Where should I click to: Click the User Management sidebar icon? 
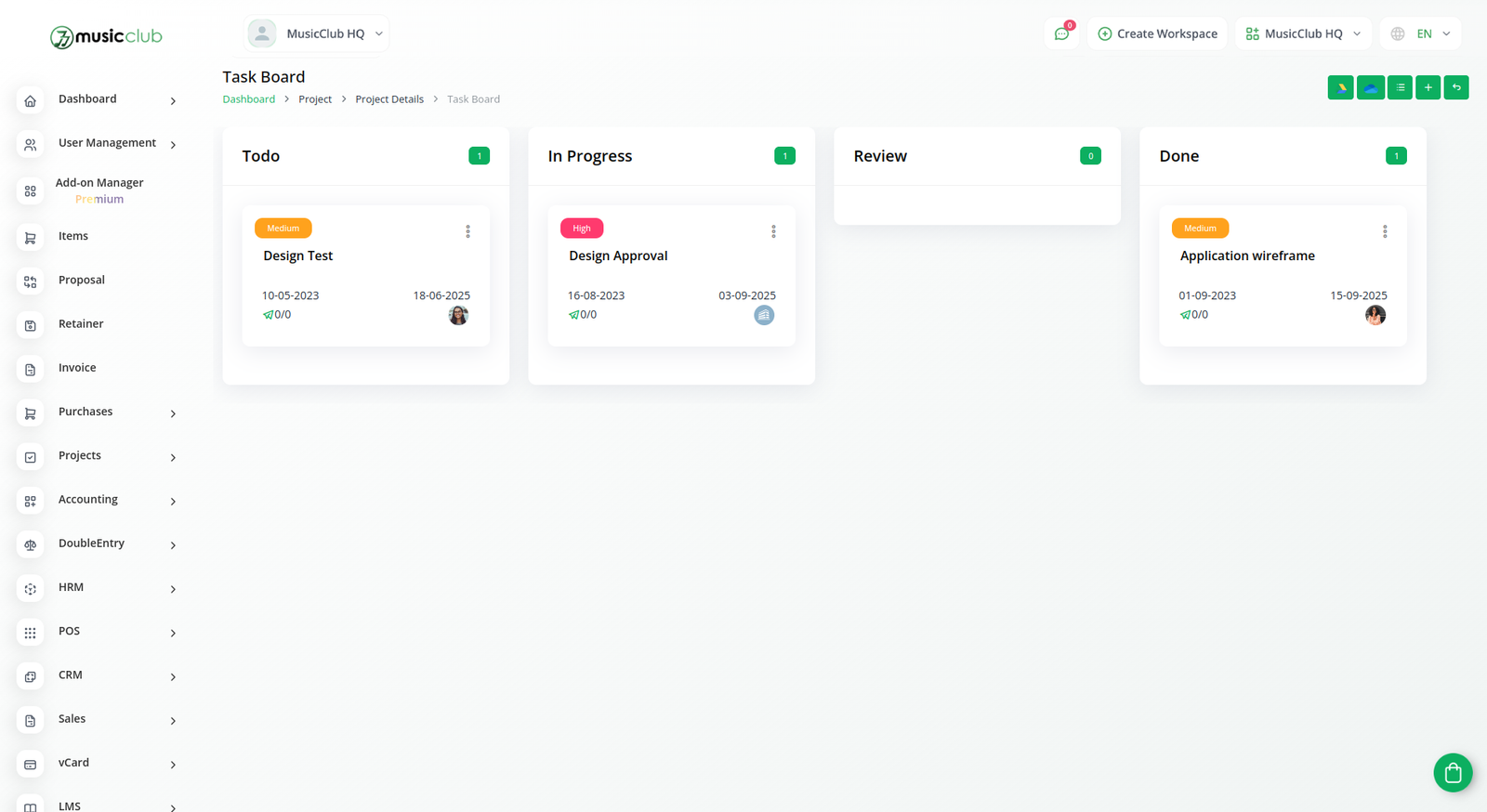click(30, 145)
